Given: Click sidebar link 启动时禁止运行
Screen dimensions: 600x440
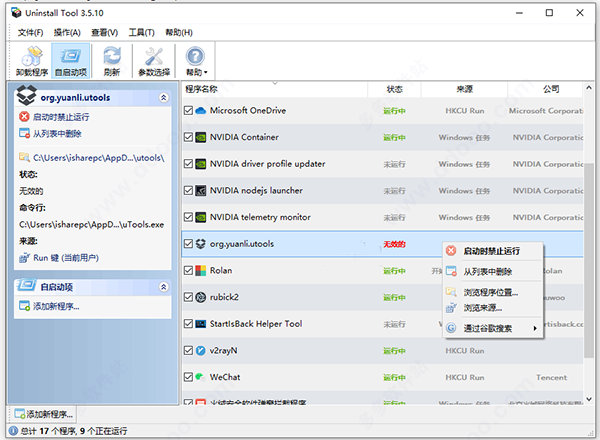Looking at the screenshot, I should pyautogui.click(x=60, y=117).
